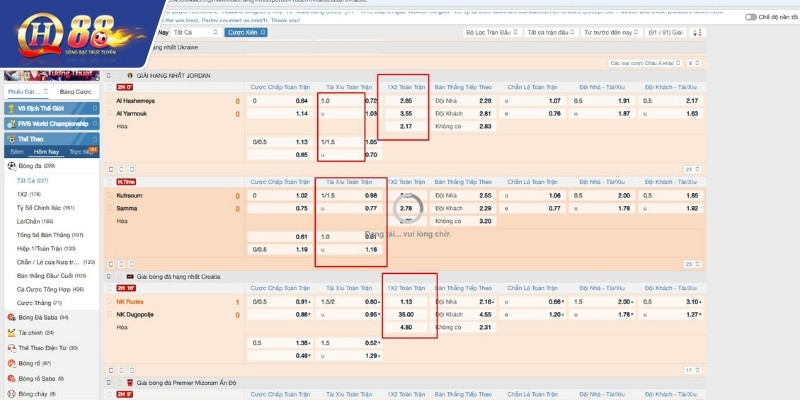Click the flag icon of Giải Hạng Nhất Jordan
The image size is (800, 400).
click(130, 76)
